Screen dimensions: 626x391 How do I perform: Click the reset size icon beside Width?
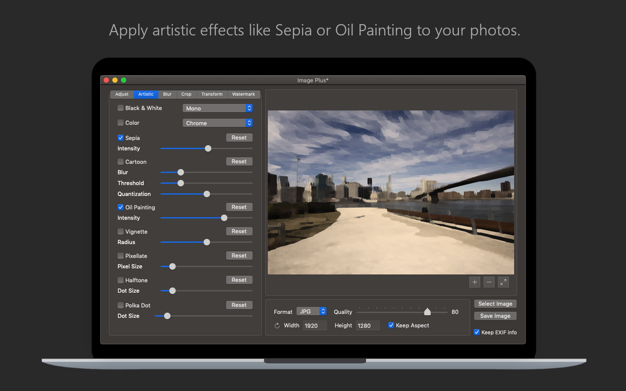pyautogui.click(x=277, y=326)
